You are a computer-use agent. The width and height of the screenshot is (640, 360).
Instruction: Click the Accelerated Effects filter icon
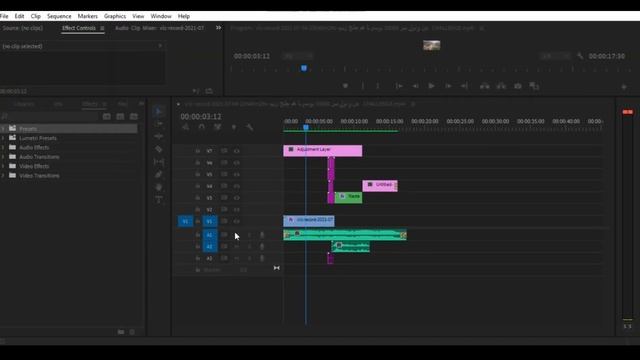point(107,117)
